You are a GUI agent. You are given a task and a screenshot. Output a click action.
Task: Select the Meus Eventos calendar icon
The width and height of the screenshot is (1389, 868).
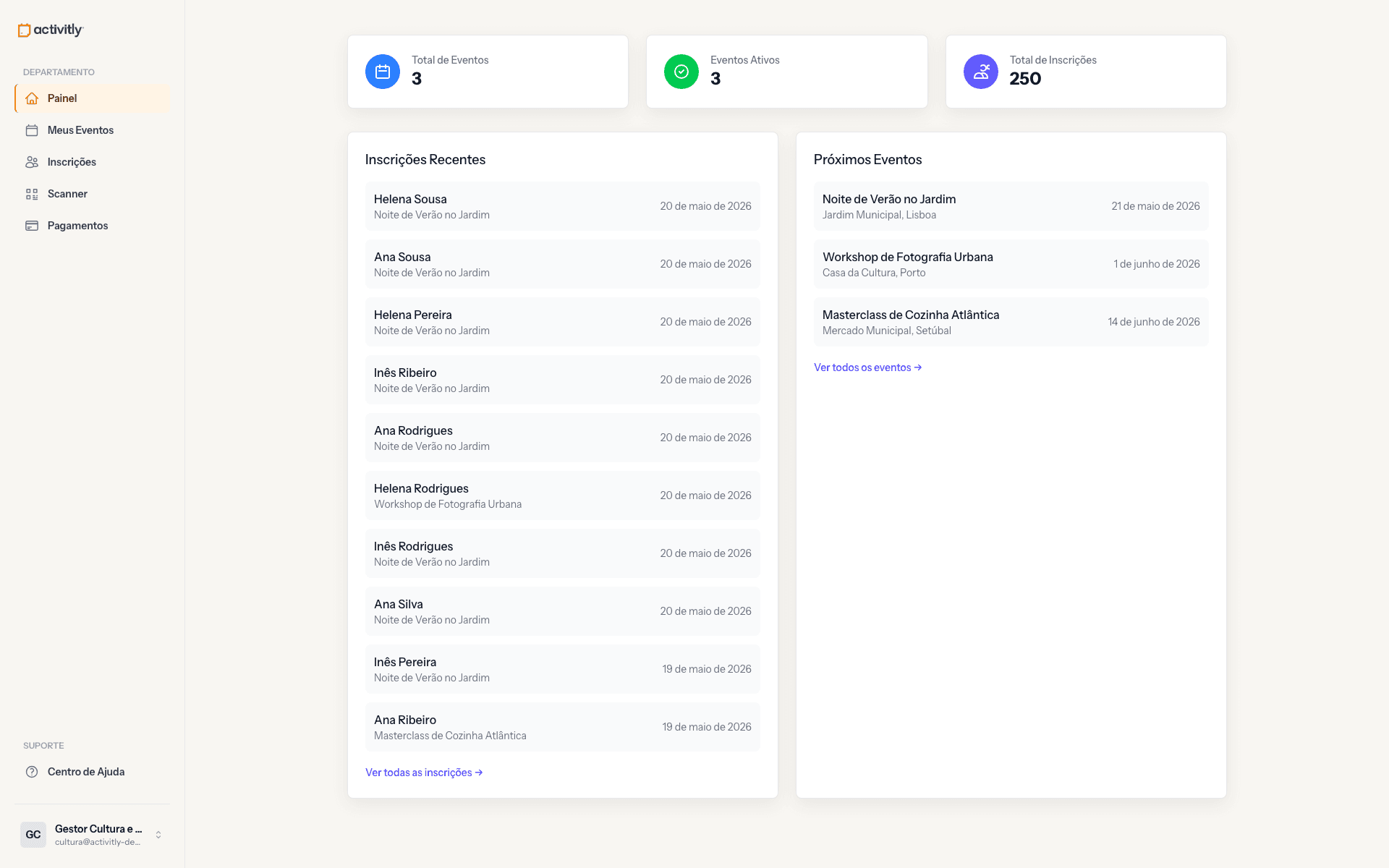[x=32, y=130]
